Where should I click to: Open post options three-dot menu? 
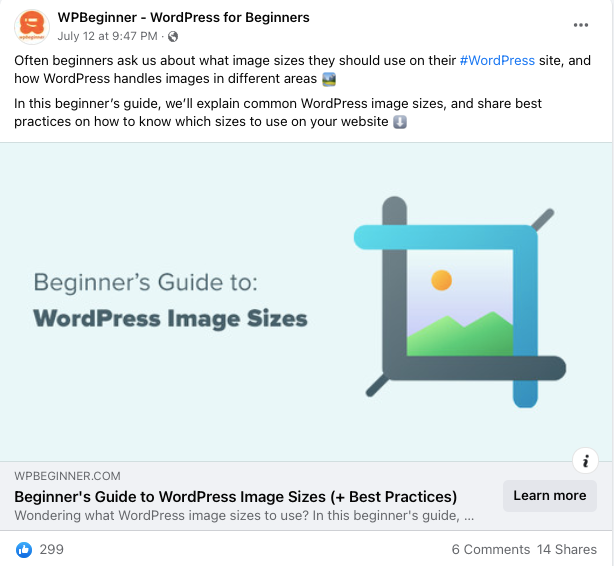pyautogui.click(x=580, y=25)
